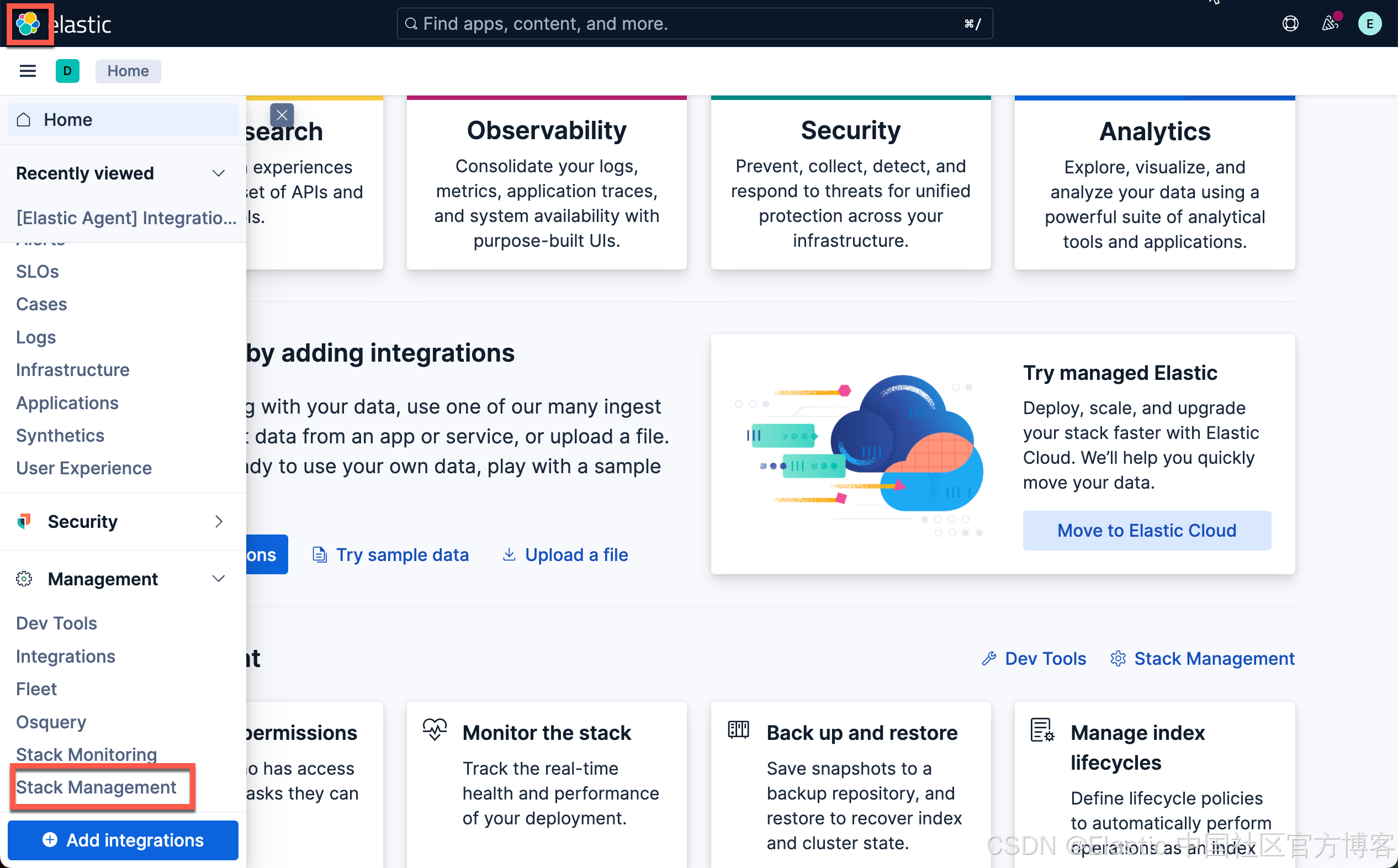Viewport: 1398px width, 868px height.
Task: Click the Management gear icon in sidebar
Action: (24, 579)
